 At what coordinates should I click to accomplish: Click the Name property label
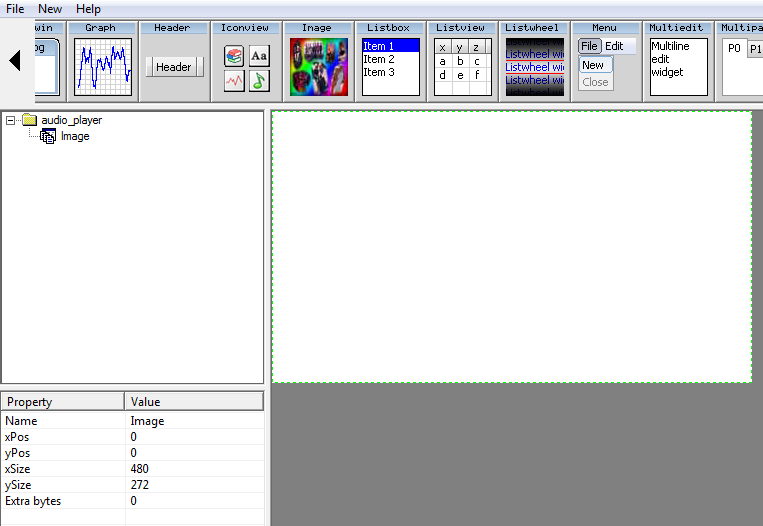coord(21,420)
